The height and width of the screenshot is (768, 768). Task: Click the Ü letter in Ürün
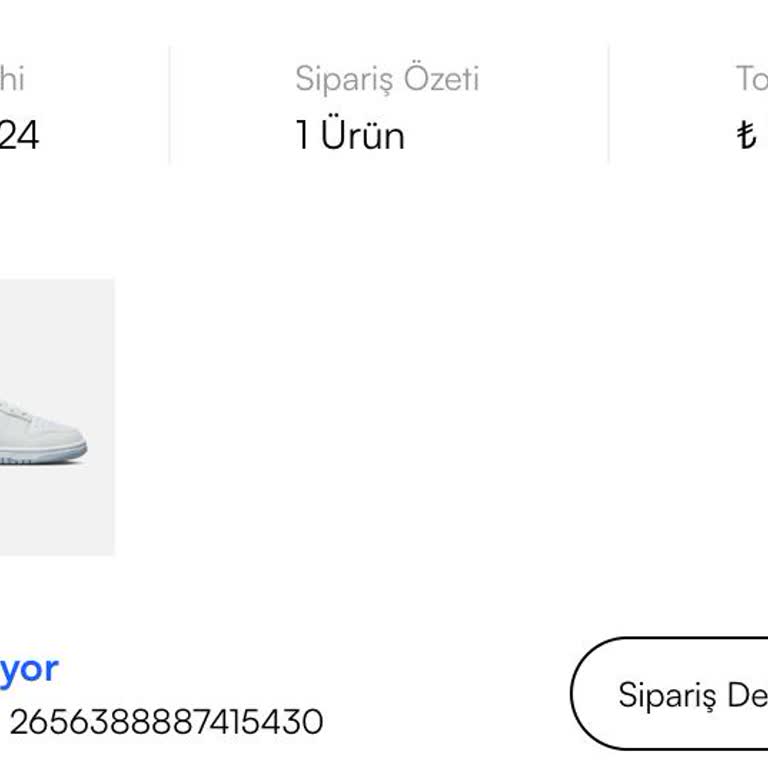click(332, 132)
